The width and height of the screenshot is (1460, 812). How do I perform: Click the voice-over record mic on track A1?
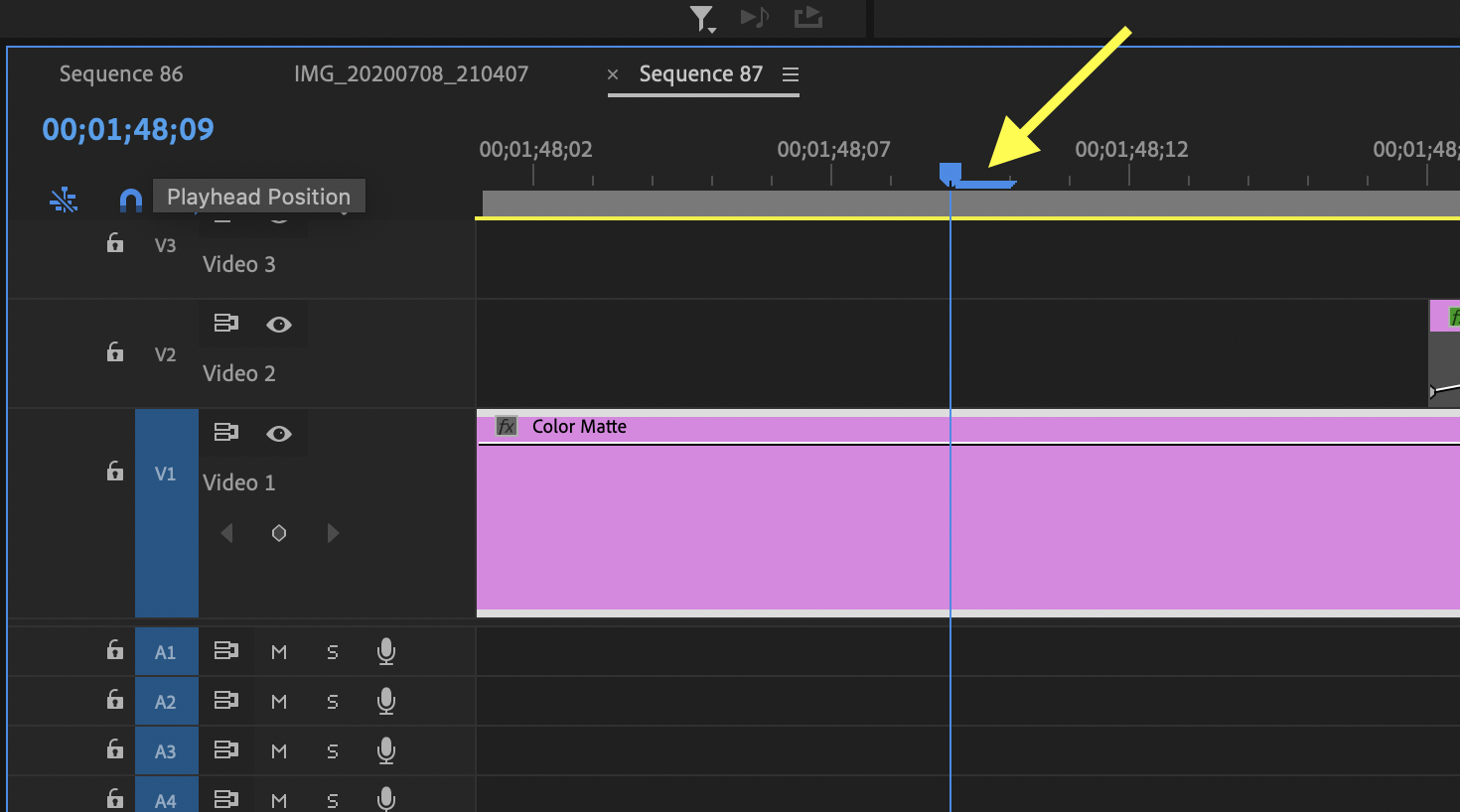point(385,651)
